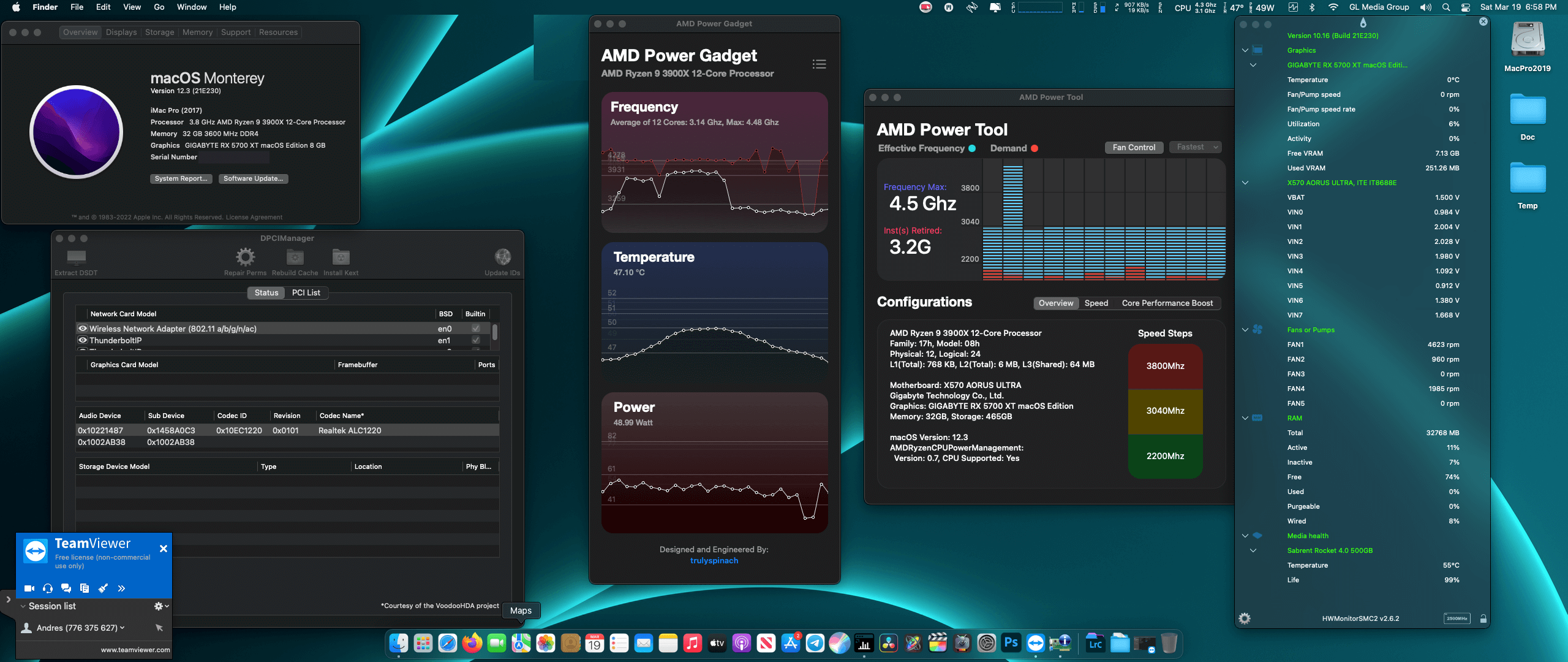Toggle eye for Wireless Network Adapter row
This screenshot has width=1568, height=662.
(83, 329)
